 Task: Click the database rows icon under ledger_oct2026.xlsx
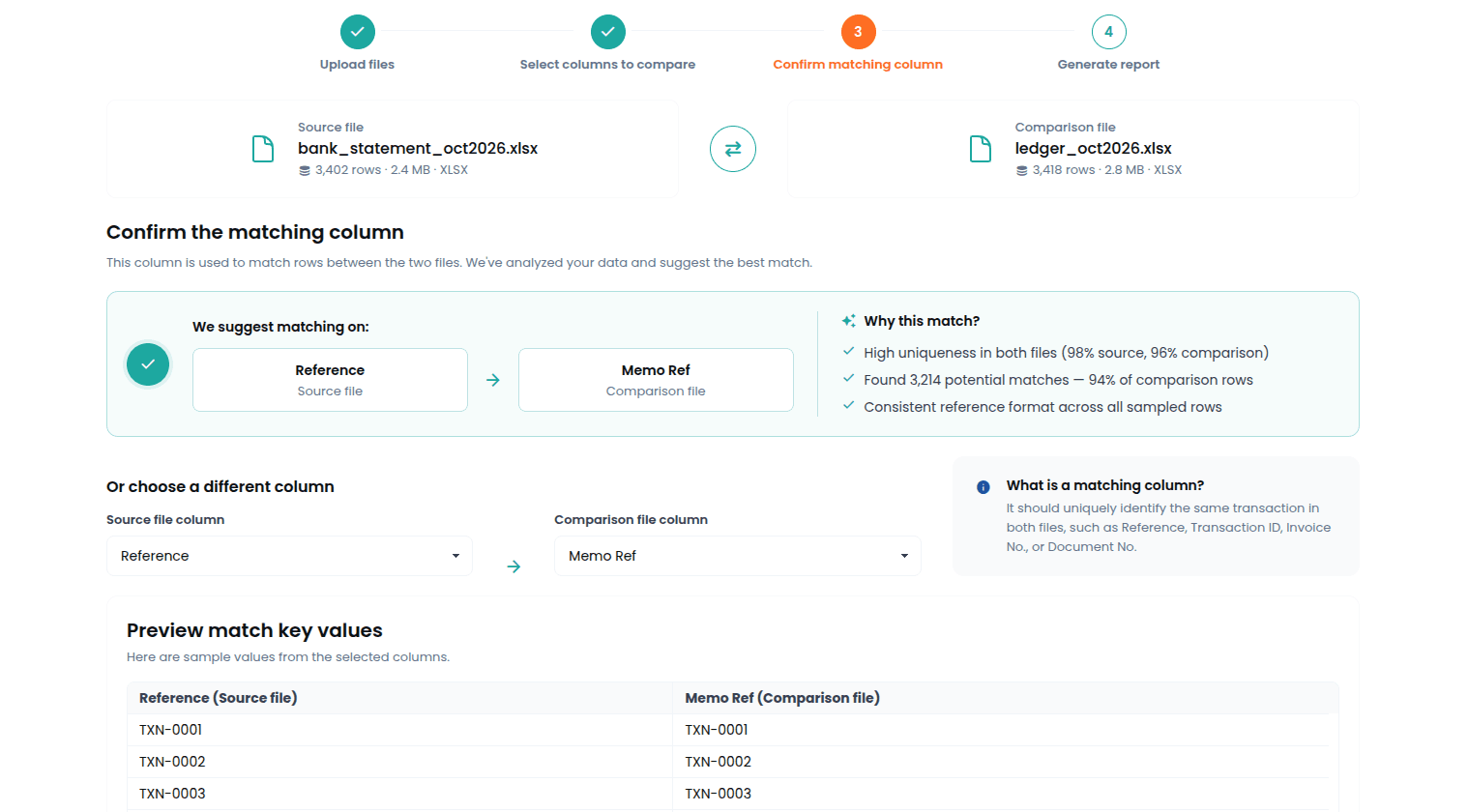point(1022,170)
